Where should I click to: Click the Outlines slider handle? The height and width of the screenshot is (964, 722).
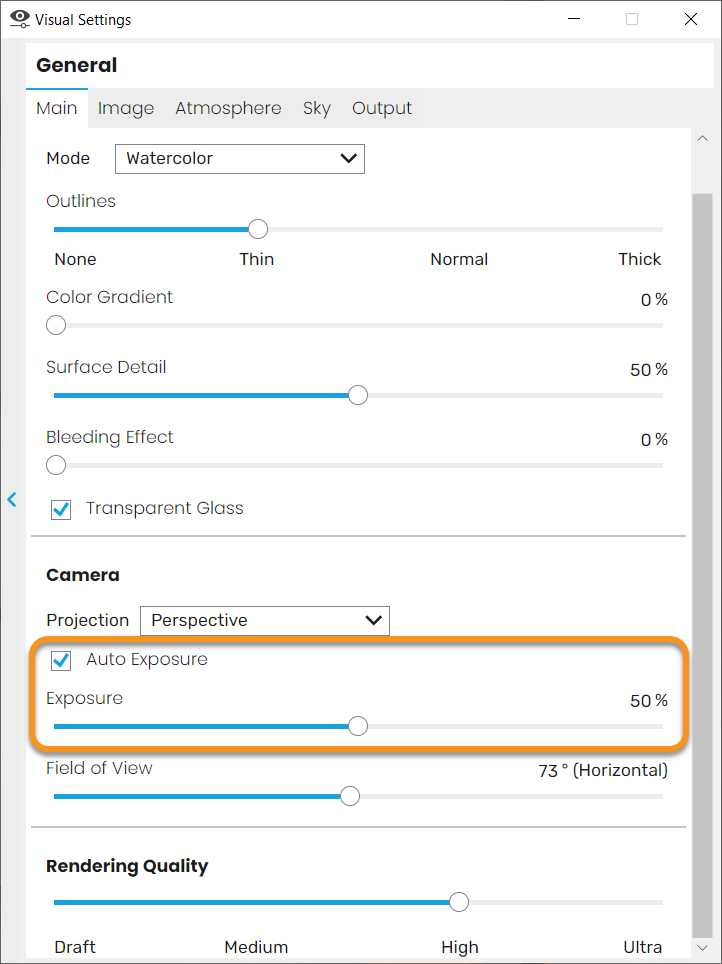point(257,229)
